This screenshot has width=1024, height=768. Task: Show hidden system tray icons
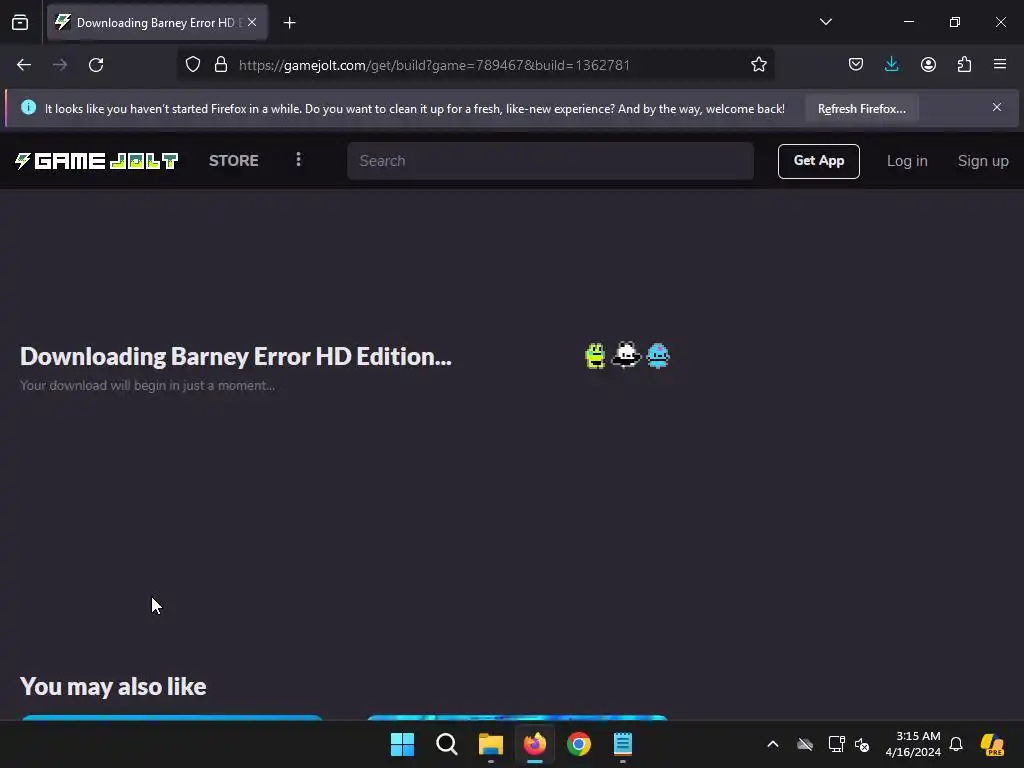point(773,744)
